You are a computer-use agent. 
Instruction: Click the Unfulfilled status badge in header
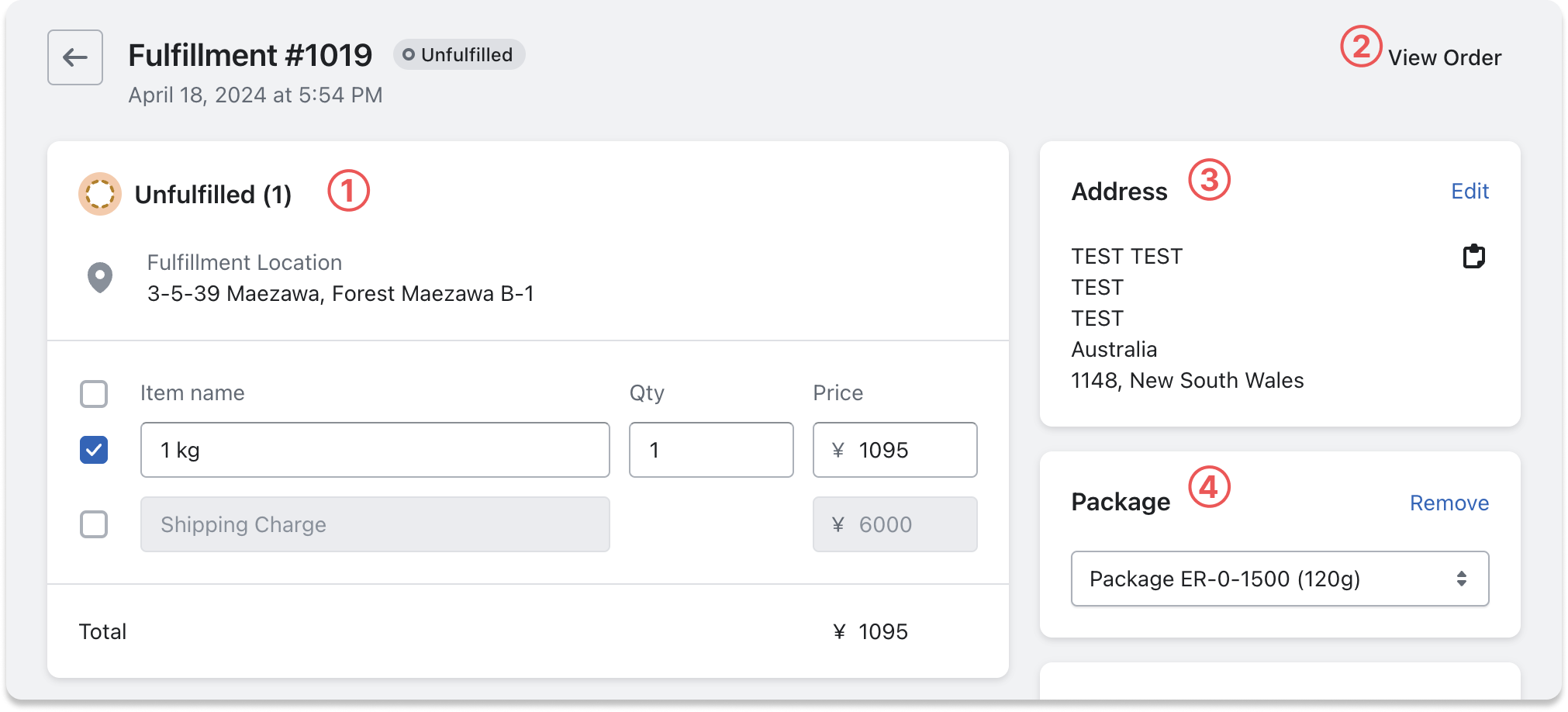(x=459, y=55)
